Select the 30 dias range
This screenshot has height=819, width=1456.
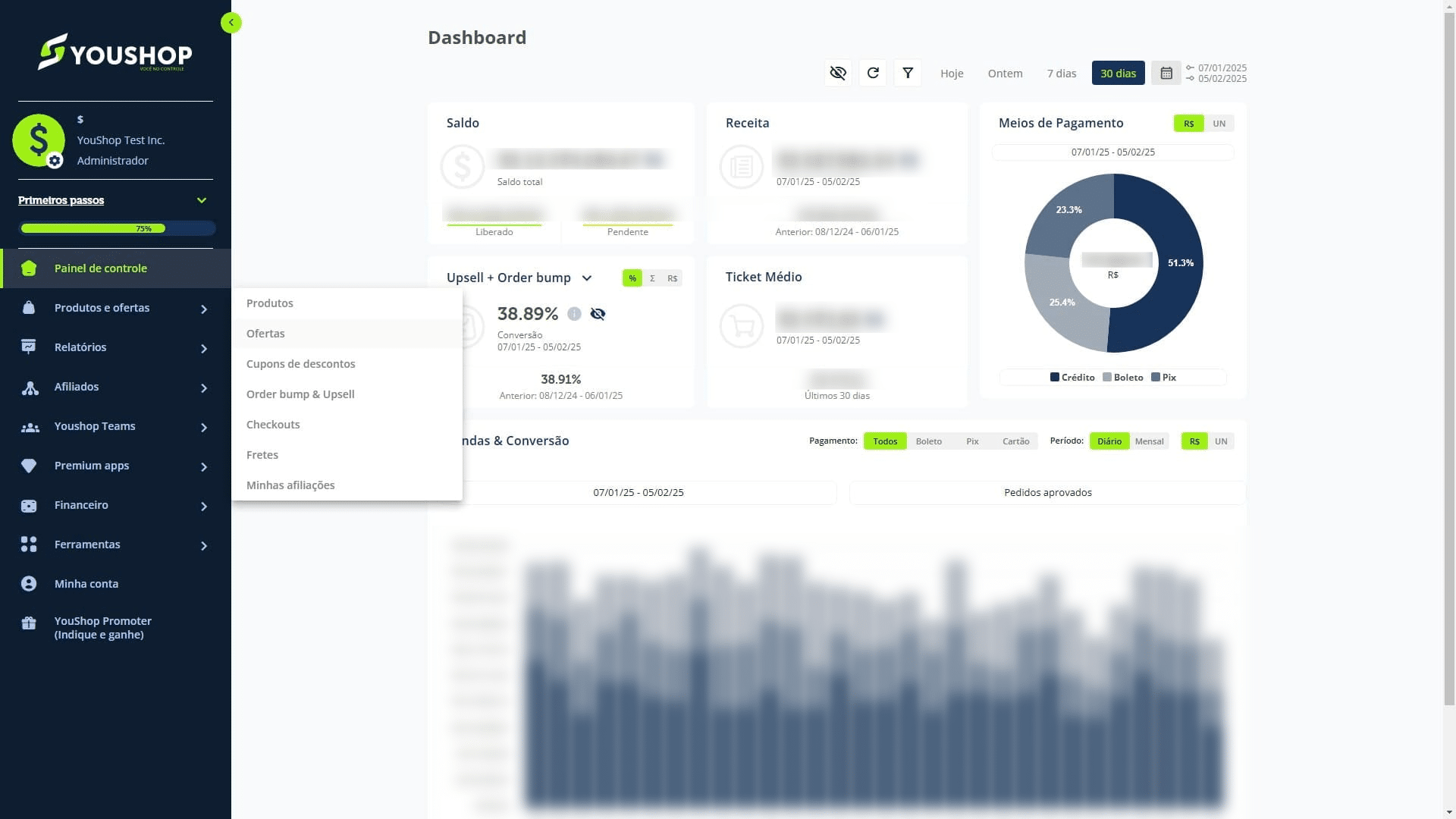point(1119,73)
